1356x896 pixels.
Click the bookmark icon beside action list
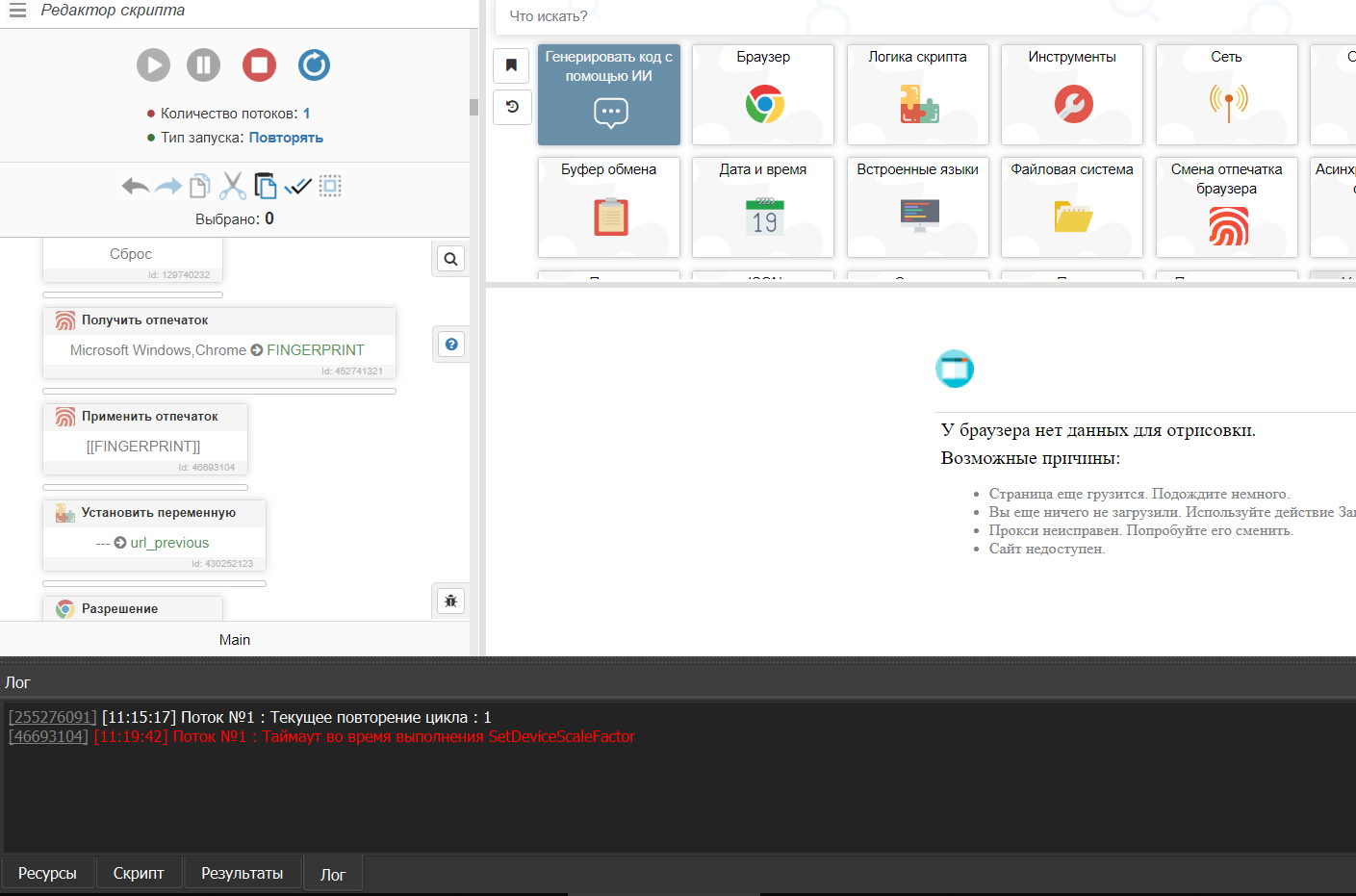(x=512, y=65)
